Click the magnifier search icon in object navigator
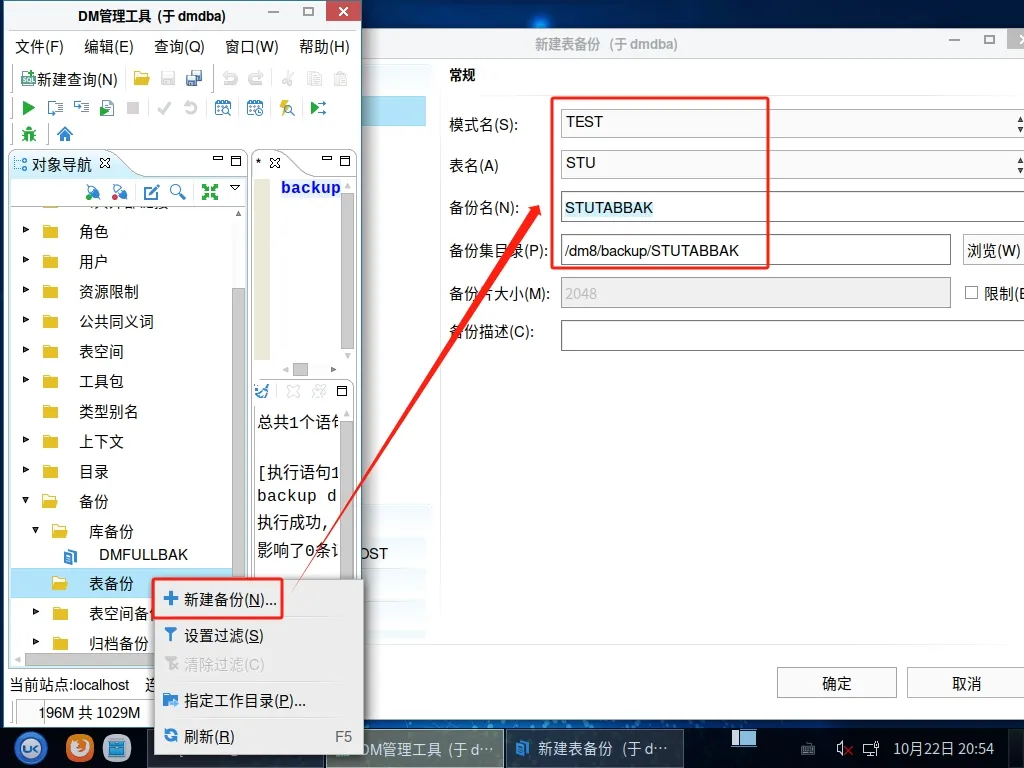The height and width of the screenshot is (768, 1024). click(177, 192)
